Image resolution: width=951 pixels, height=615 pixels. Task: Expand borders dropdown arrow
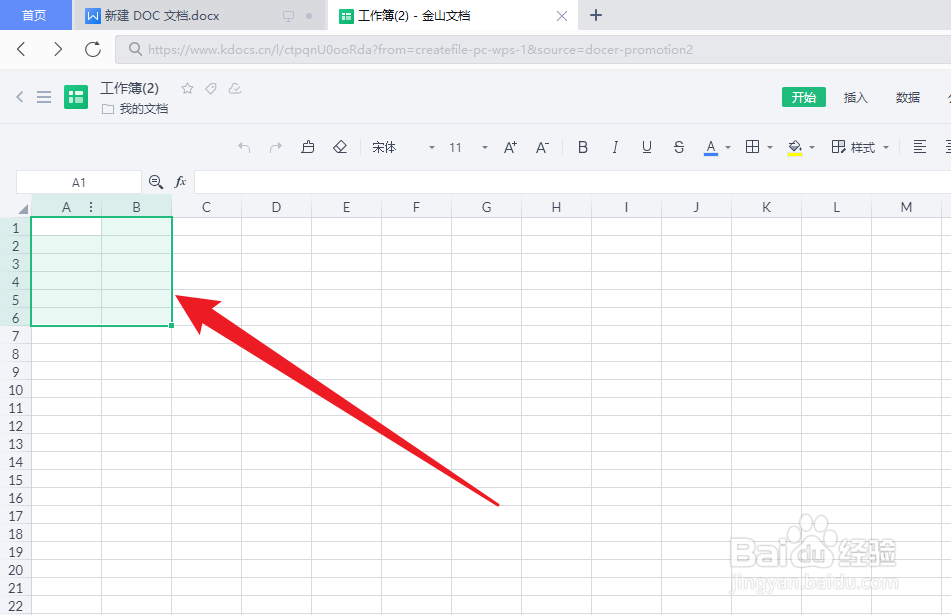(x=770, y=147)
